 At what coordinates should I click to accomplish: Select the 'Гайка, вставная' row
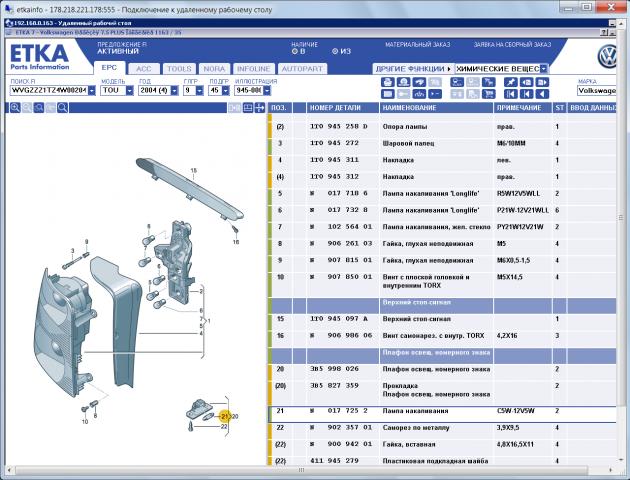442,445
